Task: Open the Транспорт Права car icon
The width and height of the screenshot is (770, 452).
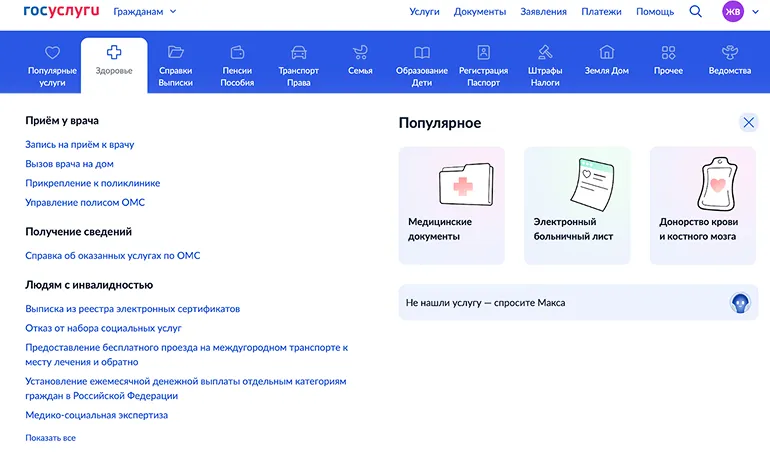Action: 299,52
